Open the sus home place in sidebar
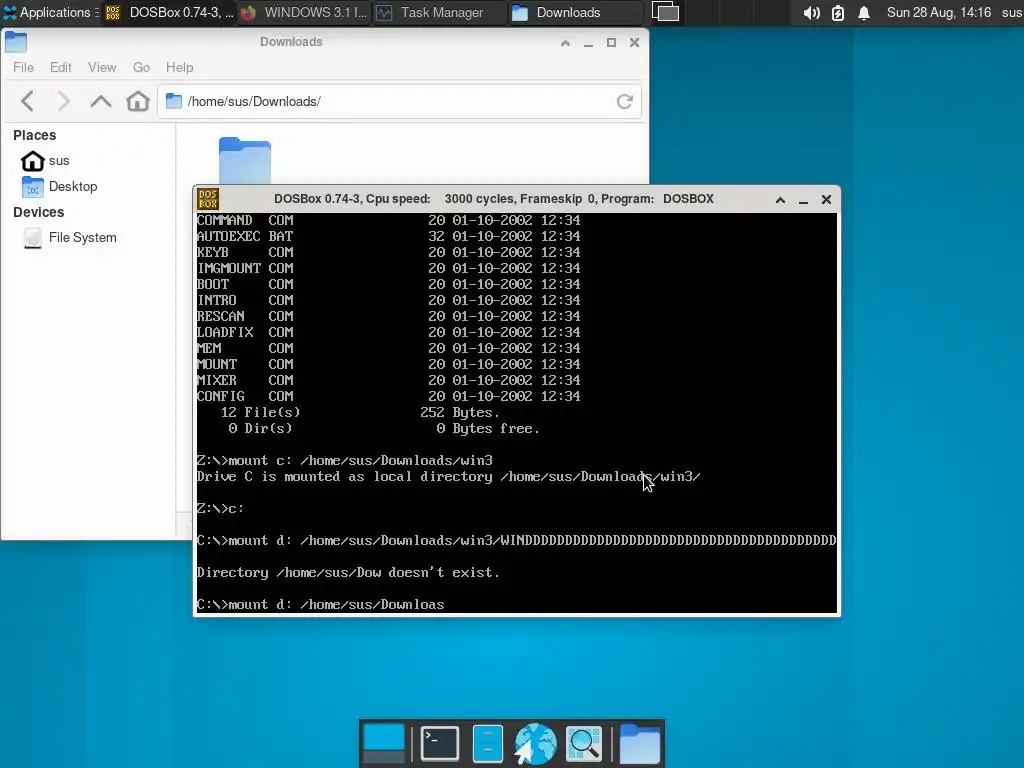 45,161
